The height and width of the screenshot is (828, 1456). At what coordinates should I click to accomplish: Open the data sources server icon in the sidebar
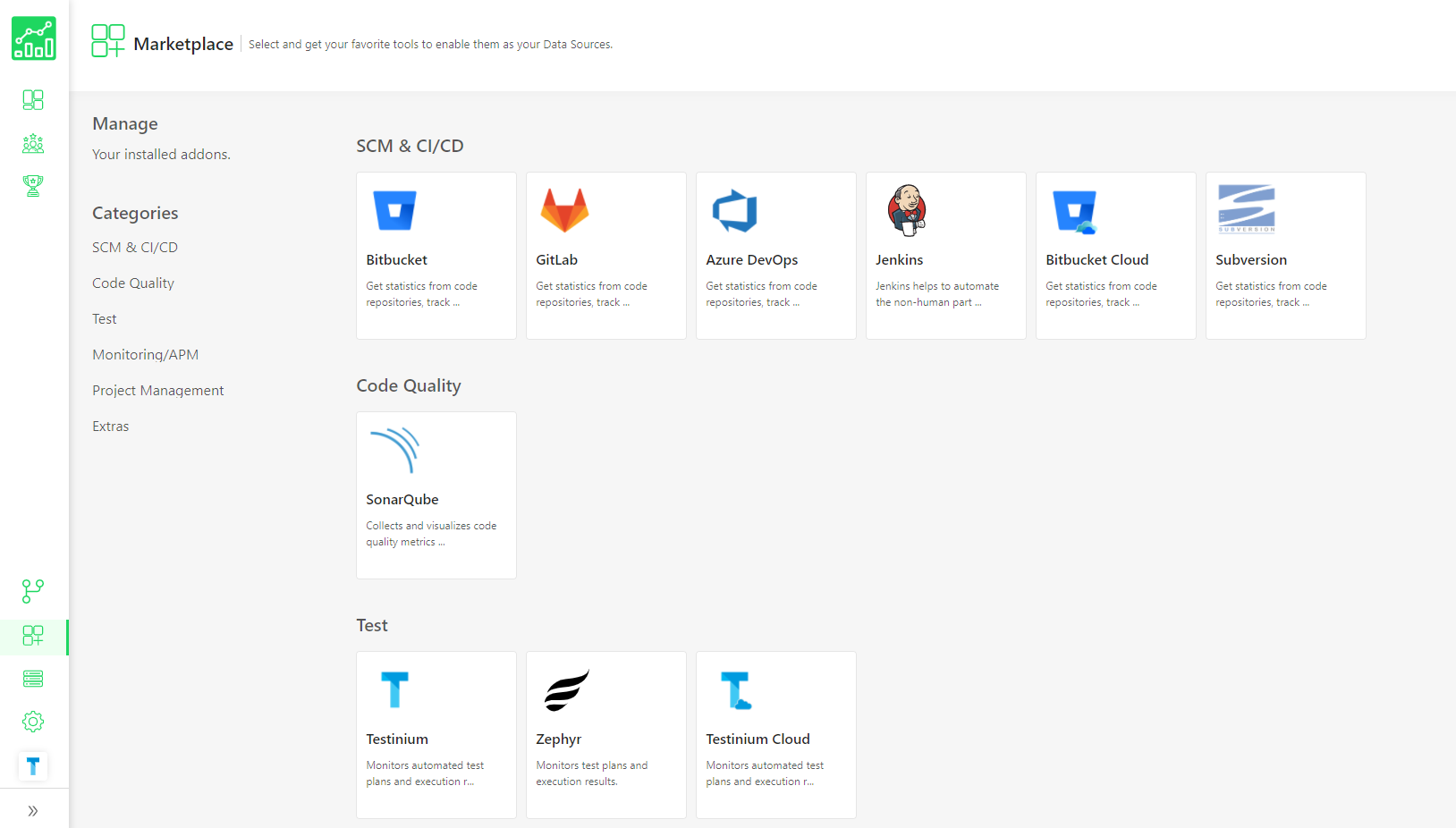pos(33,679)
